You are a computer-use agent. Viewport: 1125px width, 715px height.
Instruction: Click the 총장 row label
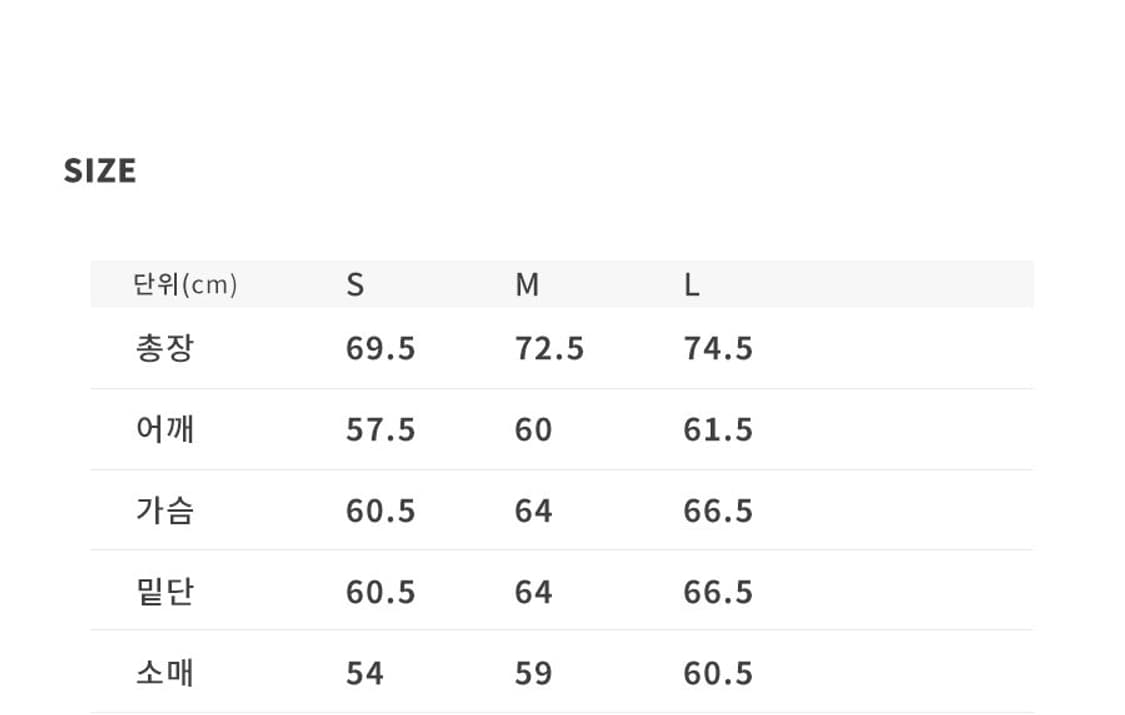pos(164,348)
